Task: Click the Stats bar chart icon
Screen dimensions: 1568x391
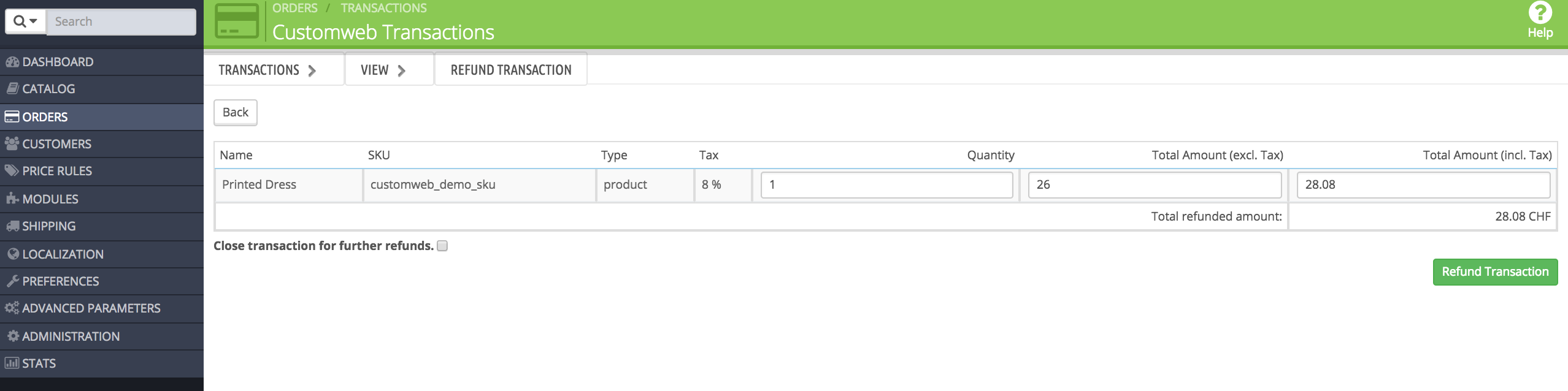Action: 12,363
